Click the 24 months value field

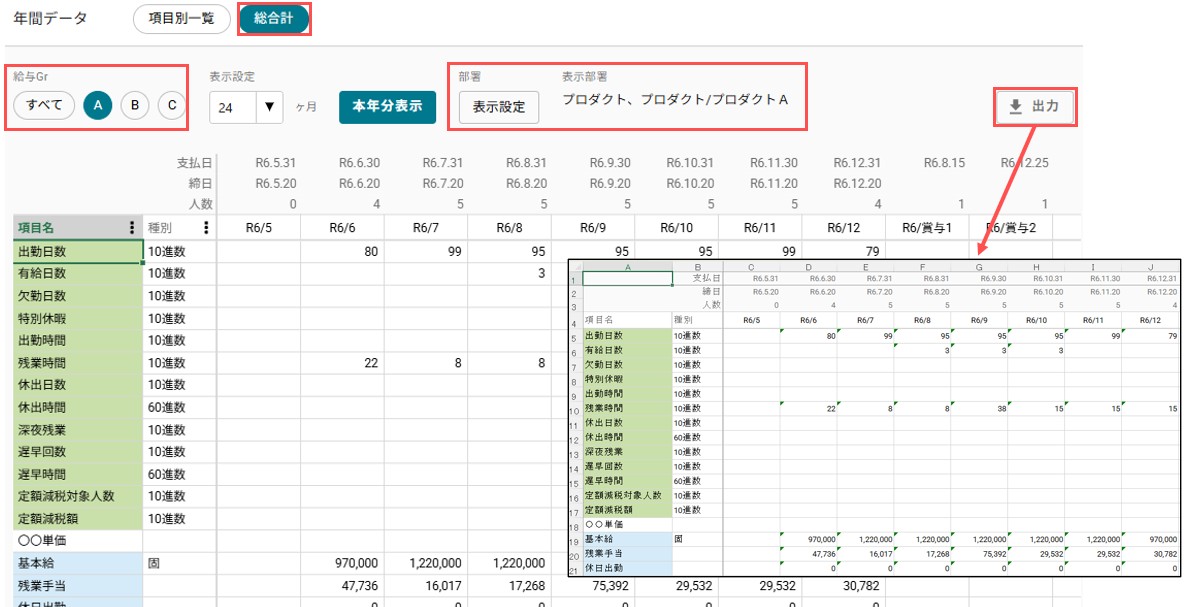(234, 107)
